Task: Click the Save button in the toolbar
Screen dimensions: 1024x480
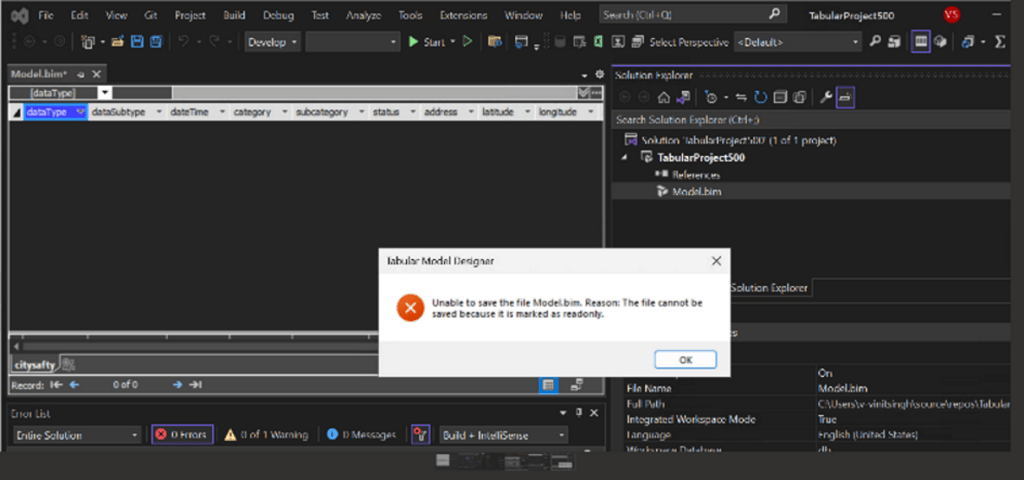Action: coord(137,42)
